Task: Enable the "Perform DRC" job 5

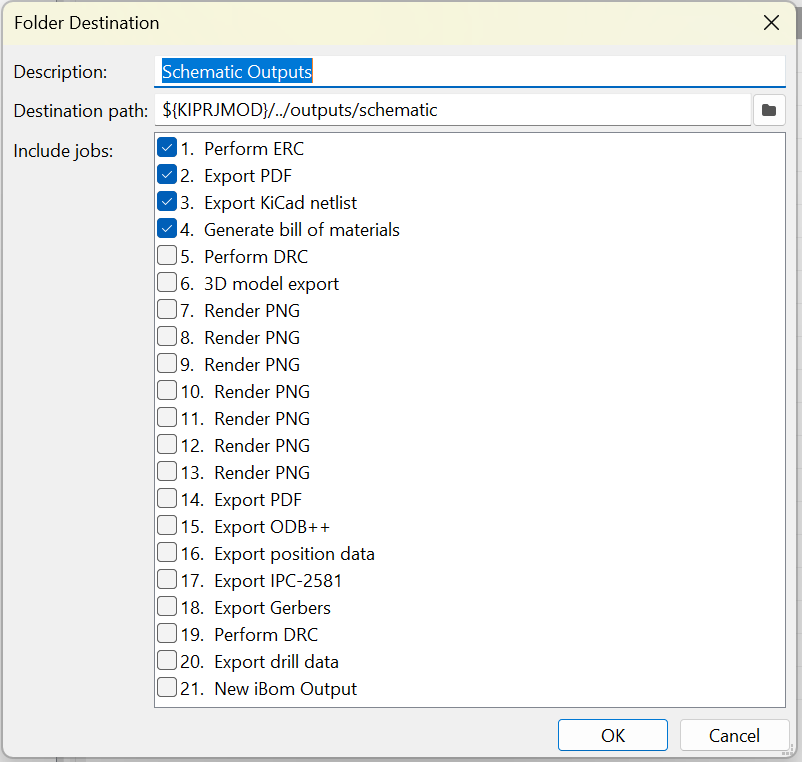Action: point(166,256)
